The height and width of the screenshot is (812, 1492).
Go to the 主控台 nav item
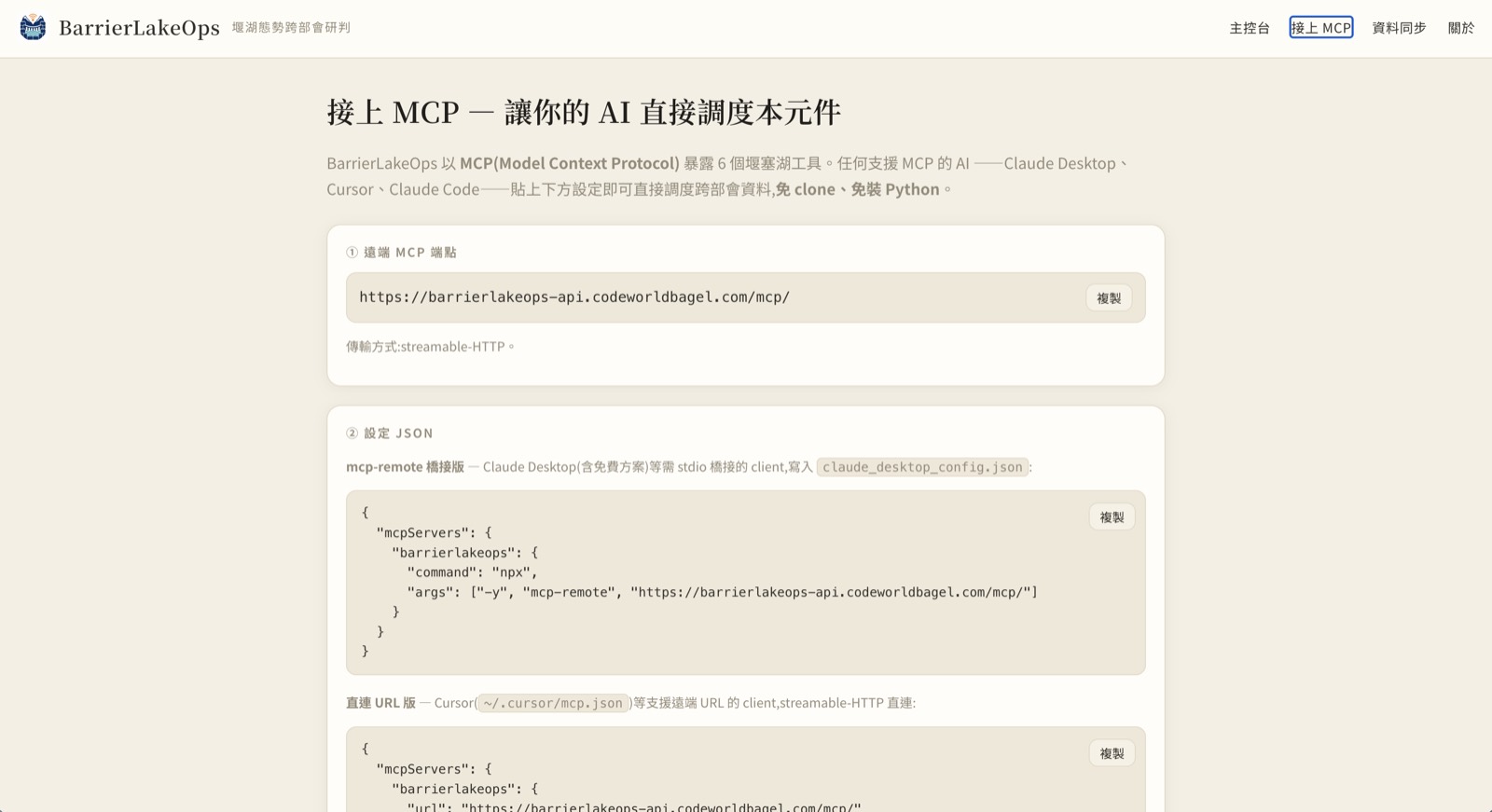coord(1250,28)
